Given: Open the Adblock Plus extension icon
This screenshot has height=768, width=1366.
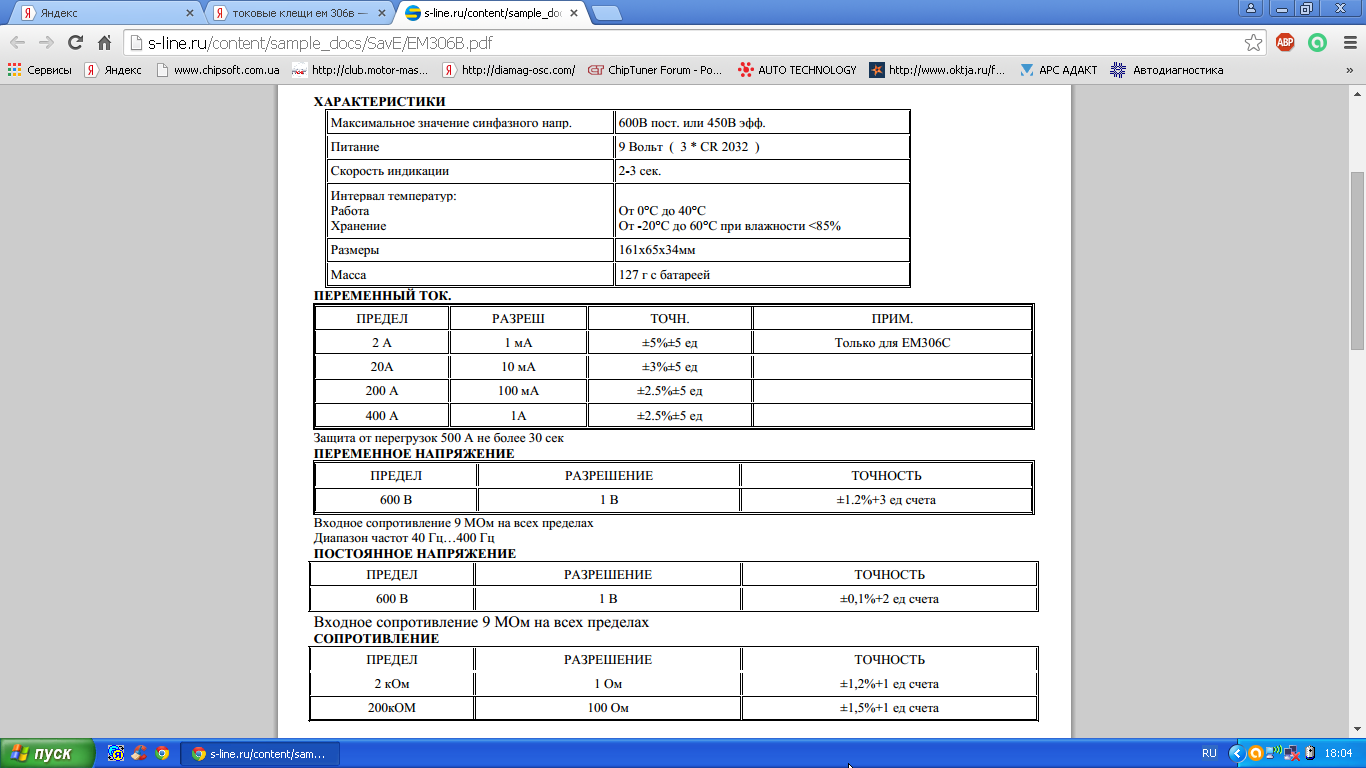Looking at the screenshot, I should point(1285,43).
